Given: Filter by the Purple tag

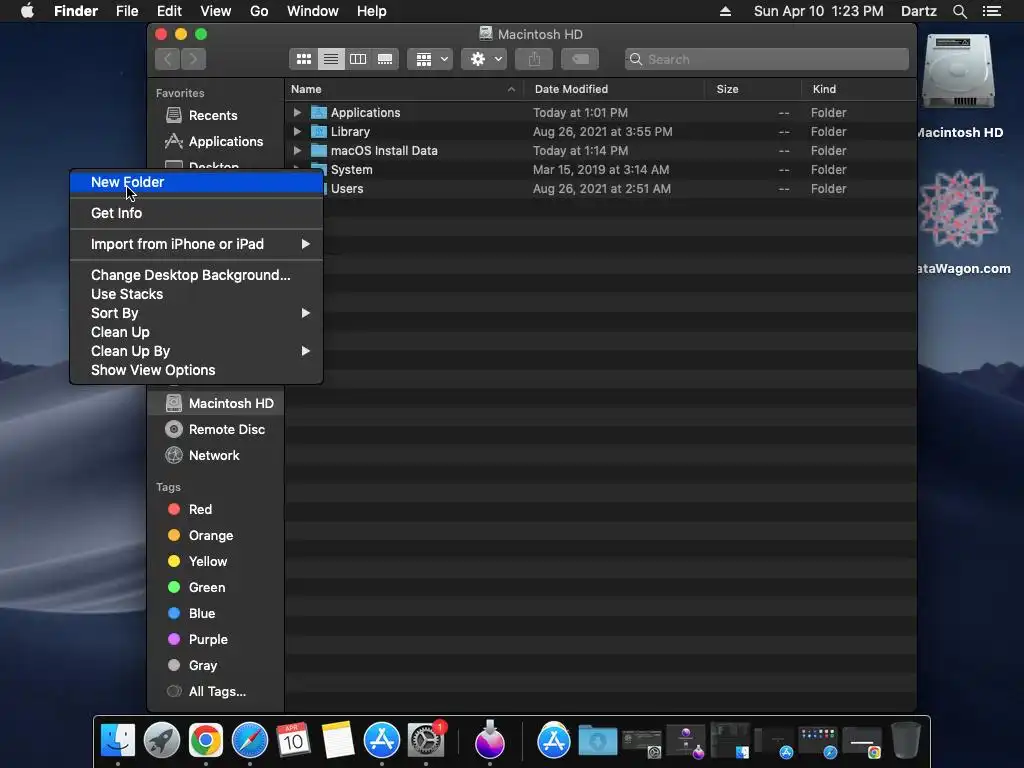Looking at the screenshot, I should [198, 640].
